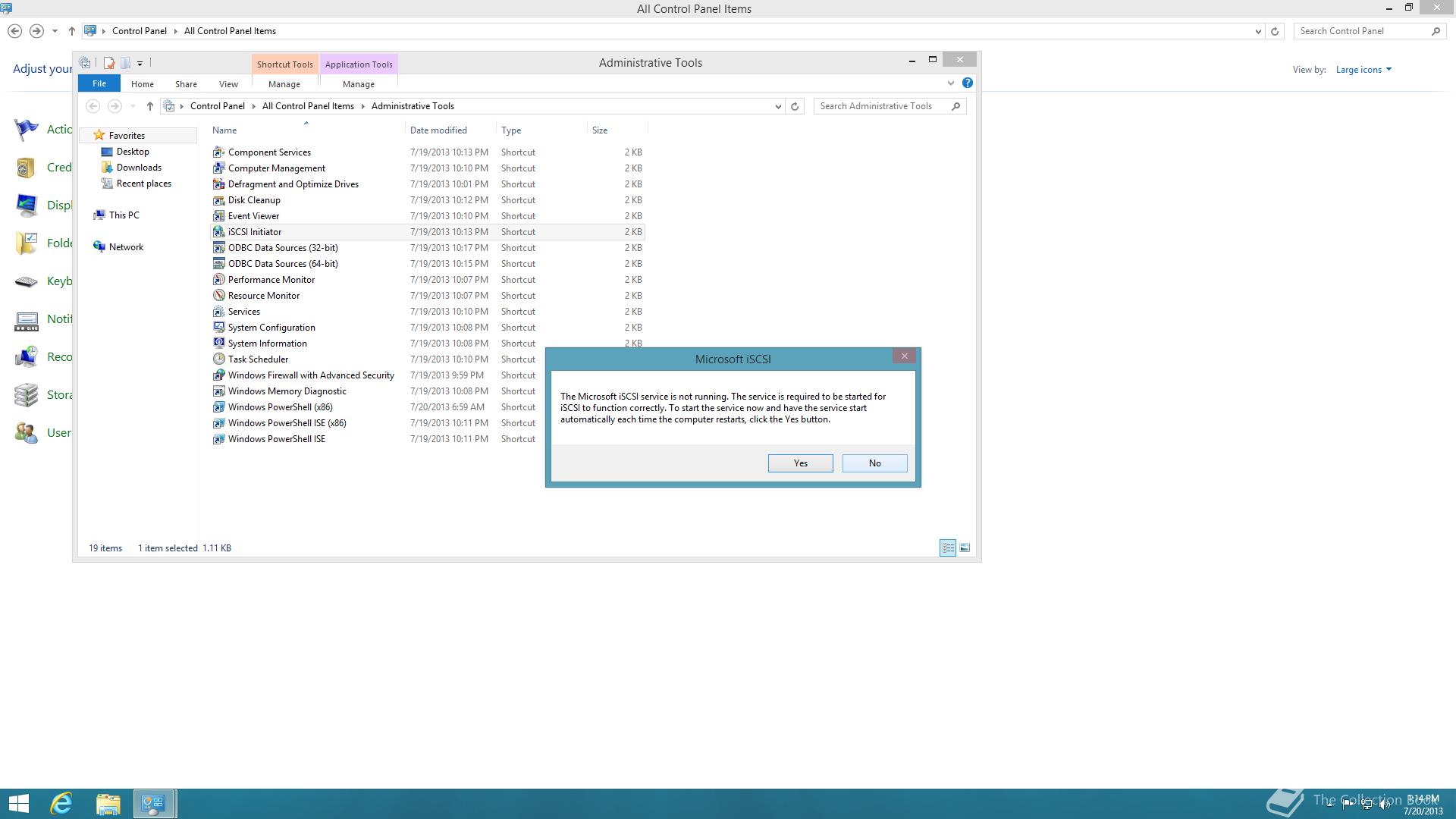Screen dimensions: 1456x819
Task: Click the ODBC Data Sources (32-bit) icon
Action: 218,248
